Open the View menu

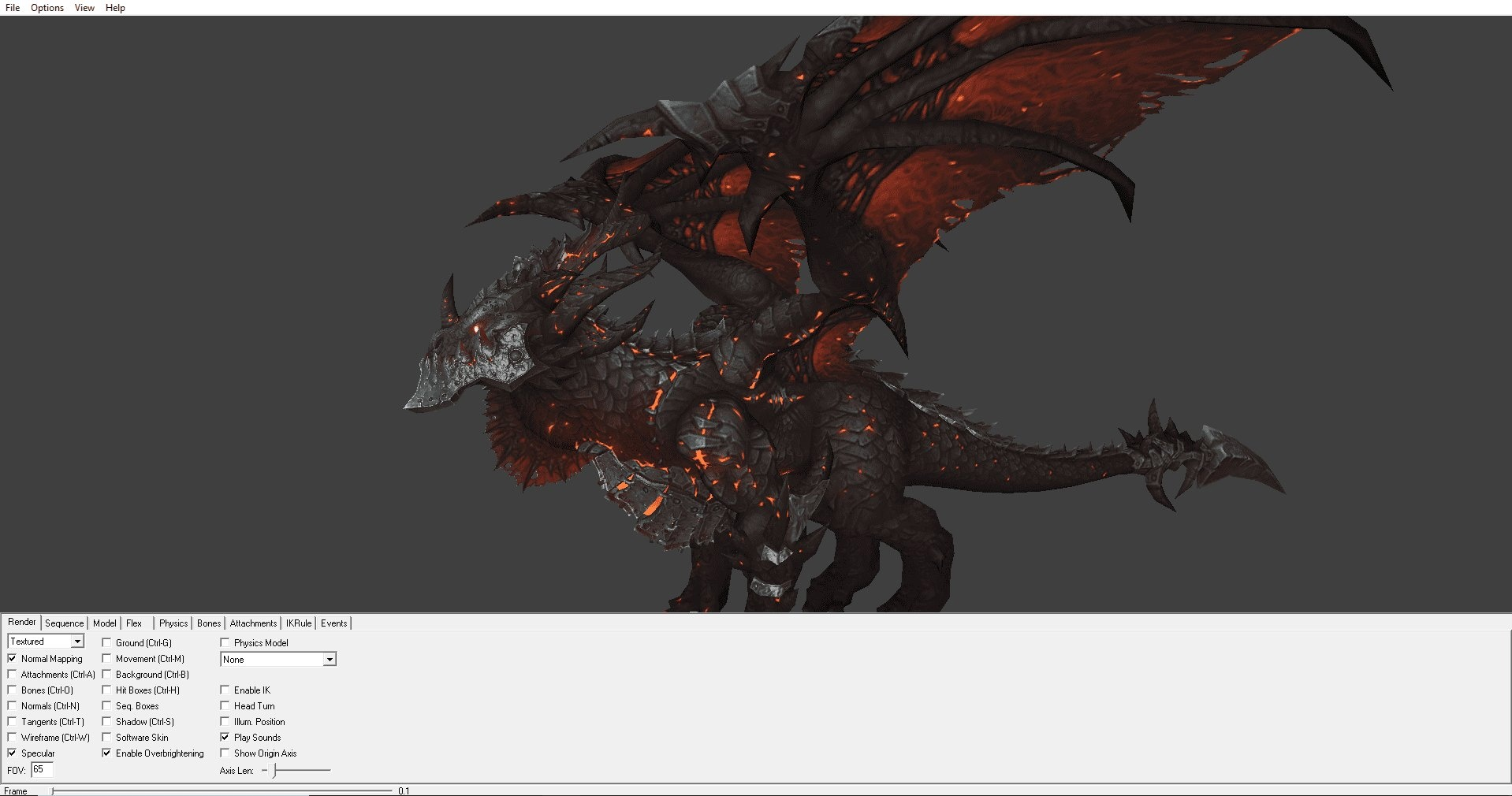84,8
